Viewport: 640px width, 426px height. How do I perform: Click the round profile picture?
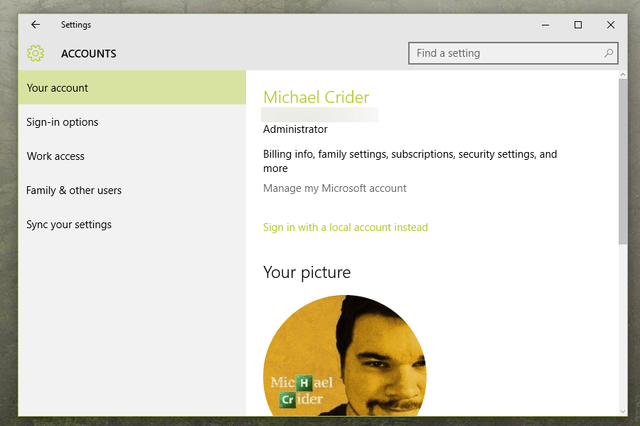click(345, 356)
